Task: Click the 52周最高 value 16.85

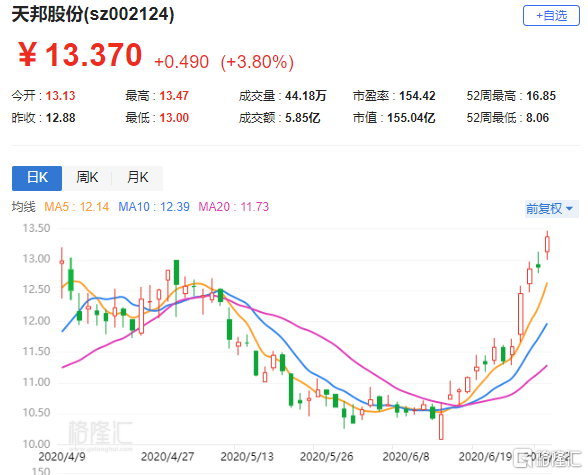Action: [541, 96]
